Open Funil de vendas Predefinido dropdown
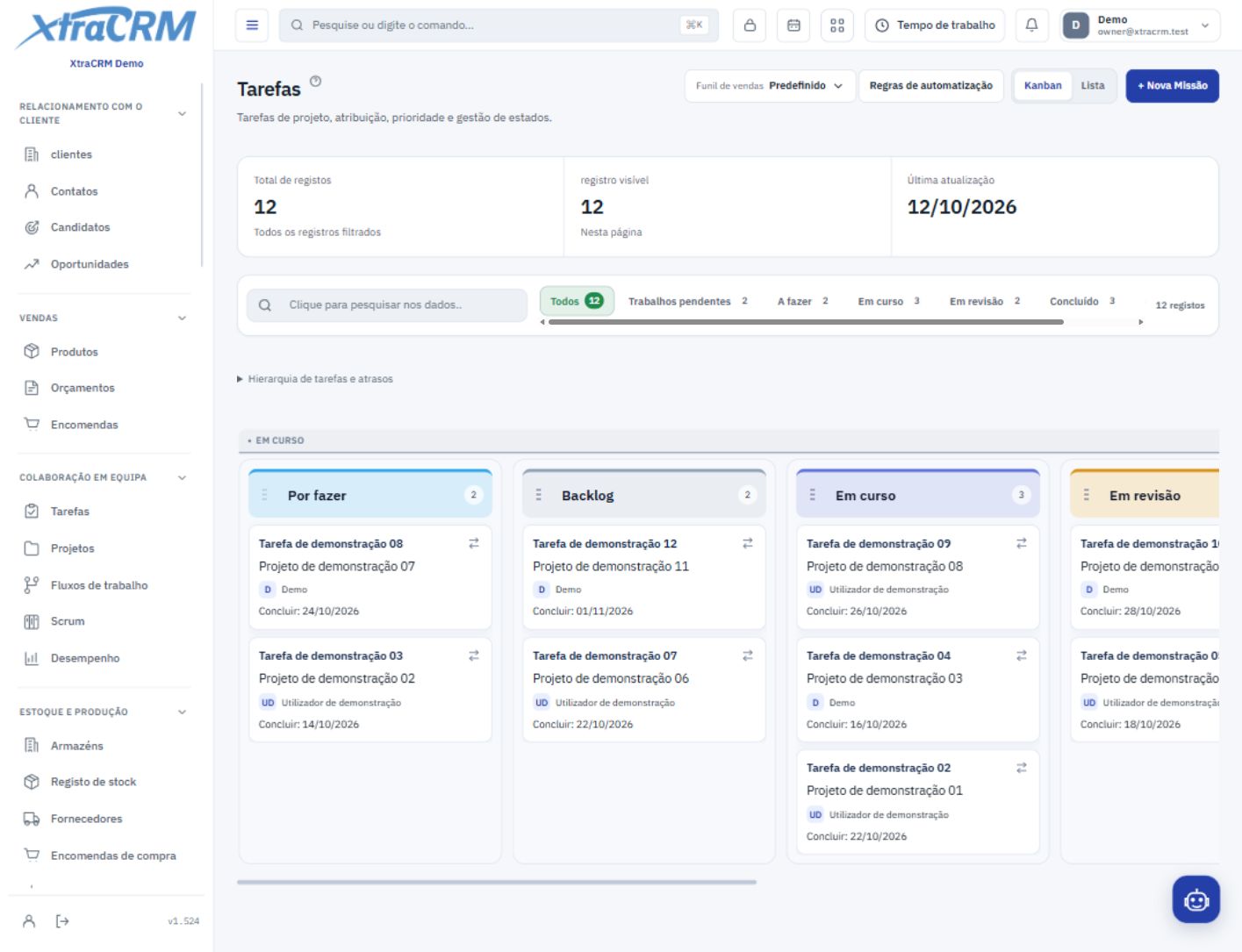The width and height of the screenshot is (1242, 952). (770, 86)
